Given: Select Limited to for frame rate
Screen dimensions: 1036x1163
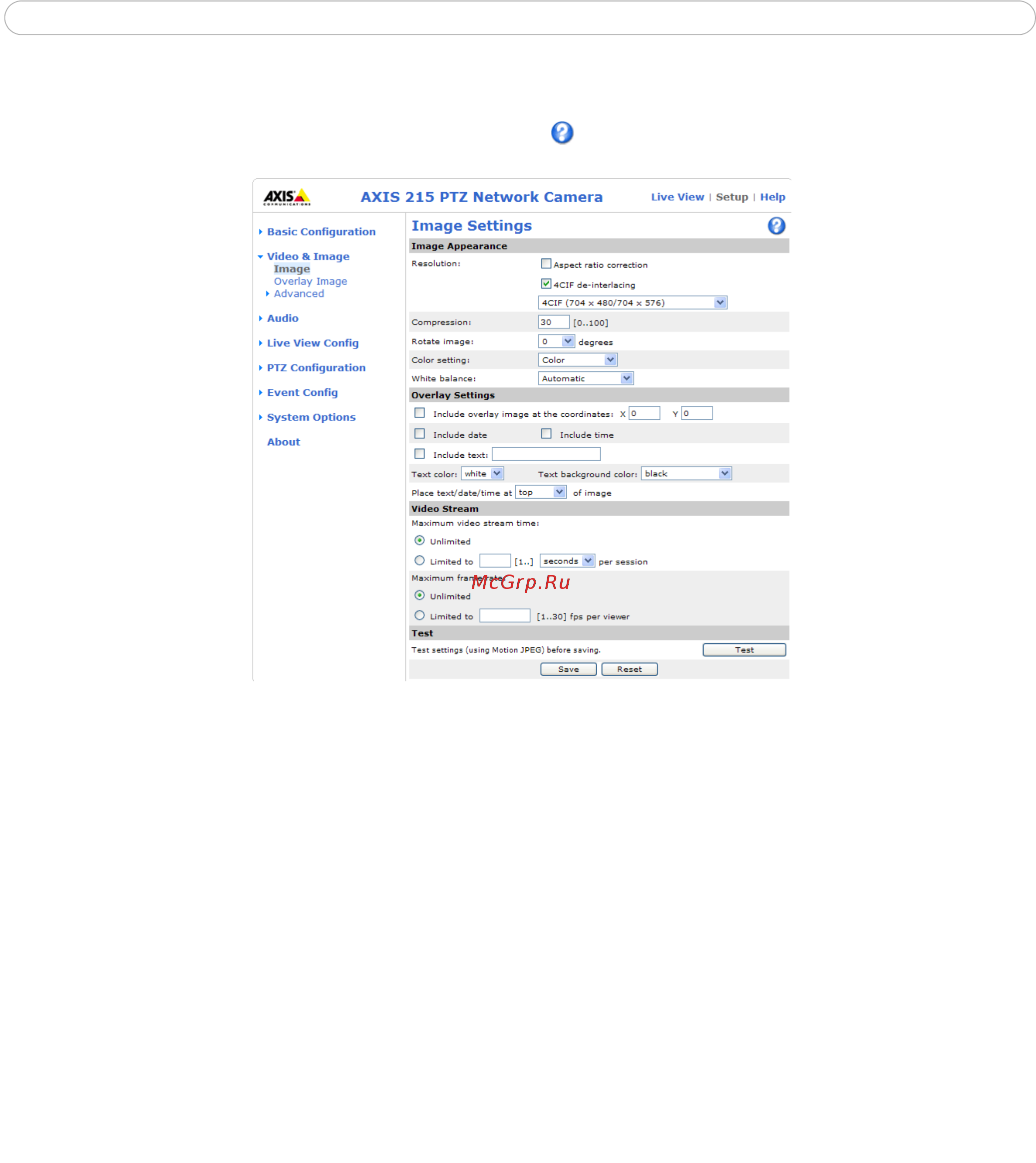Looking at the screenshot, I should 419,615.
